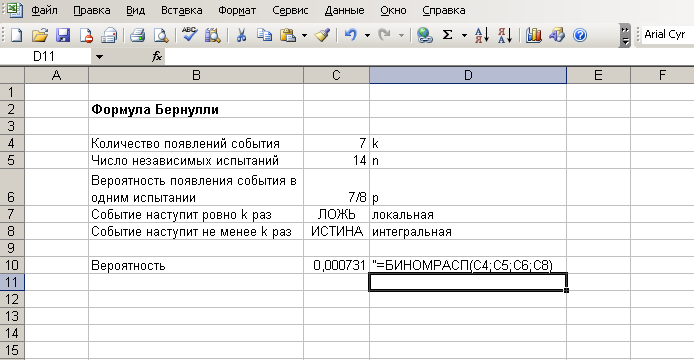The width and height of the screenshot is (694, 360).
Task: Open the Справка menu
Action: point(443,10)
